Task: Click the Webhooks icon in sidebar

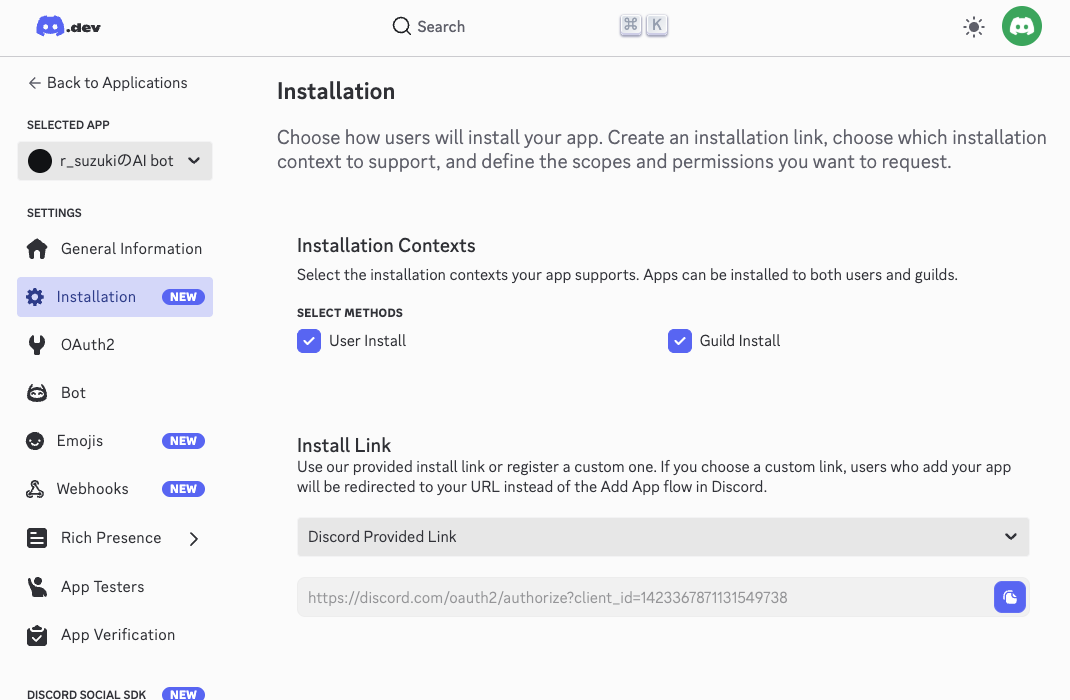Action: pyautogui.click(x=37, y=489)
